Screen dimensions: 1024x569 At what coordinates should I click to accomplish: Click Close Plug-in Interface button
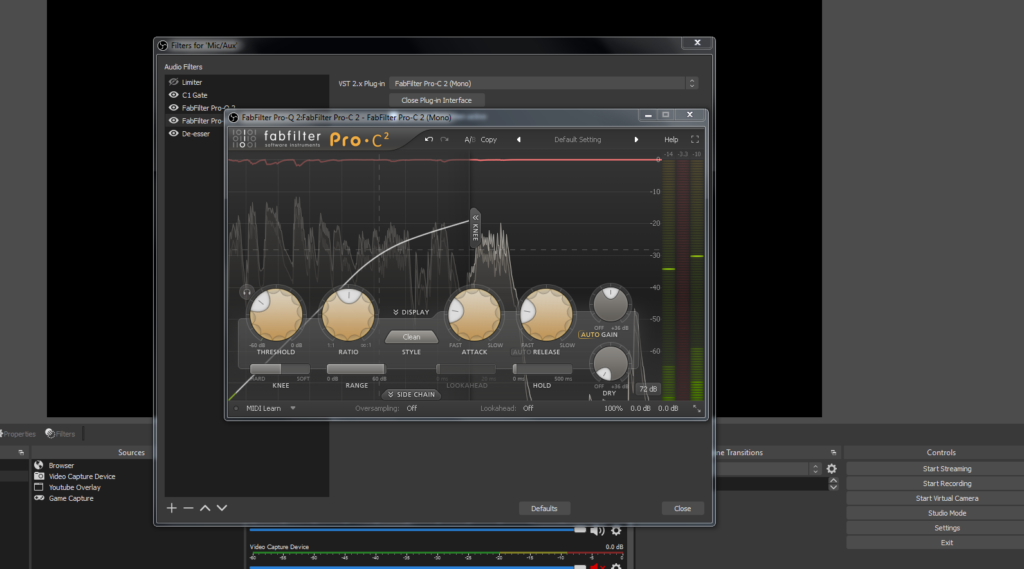pyautogui.click(x=436, y=100)
